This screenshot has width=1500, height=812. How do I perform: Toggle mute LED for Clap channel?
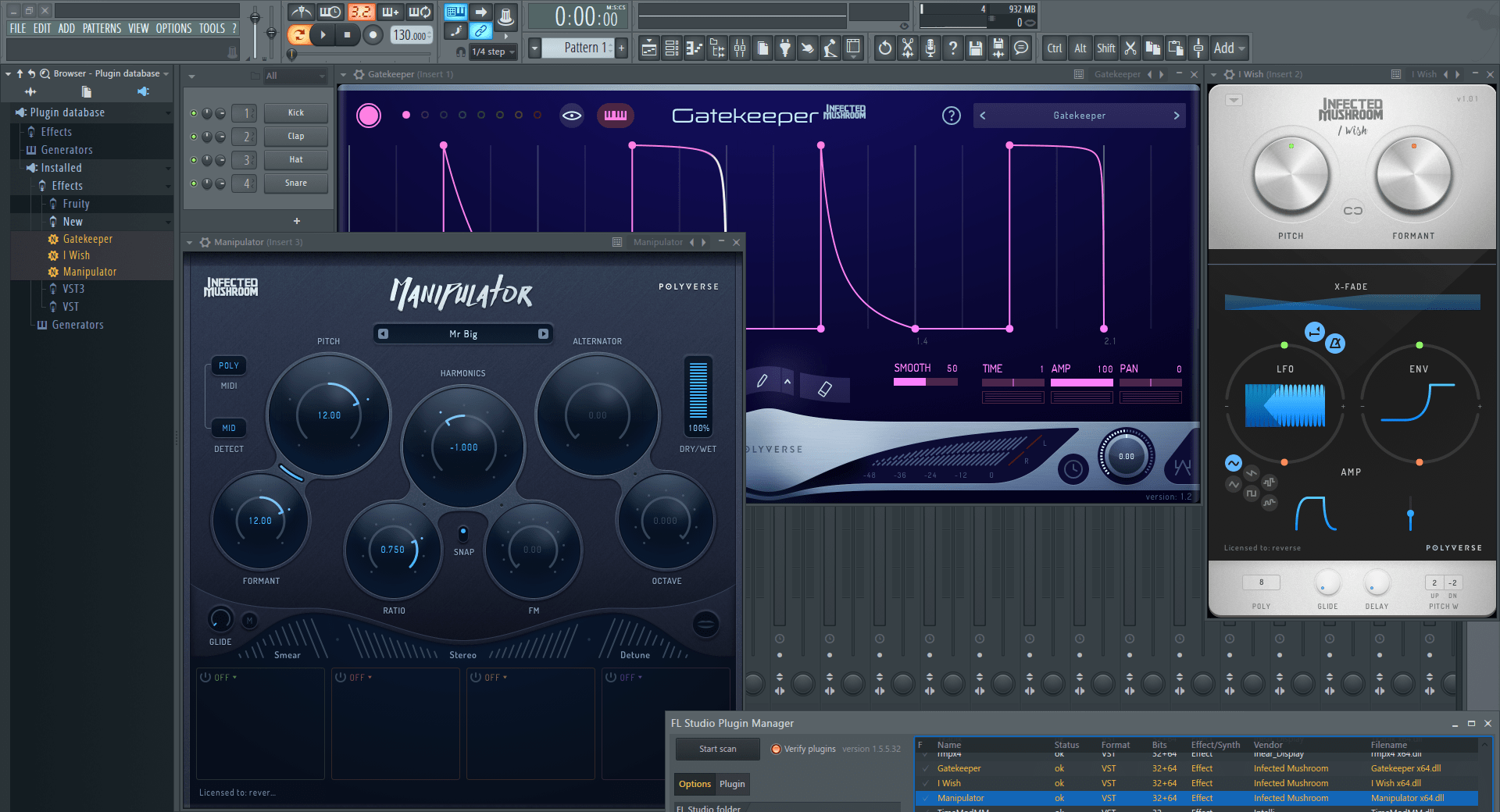pyautogui.click(x=194, y=137)
